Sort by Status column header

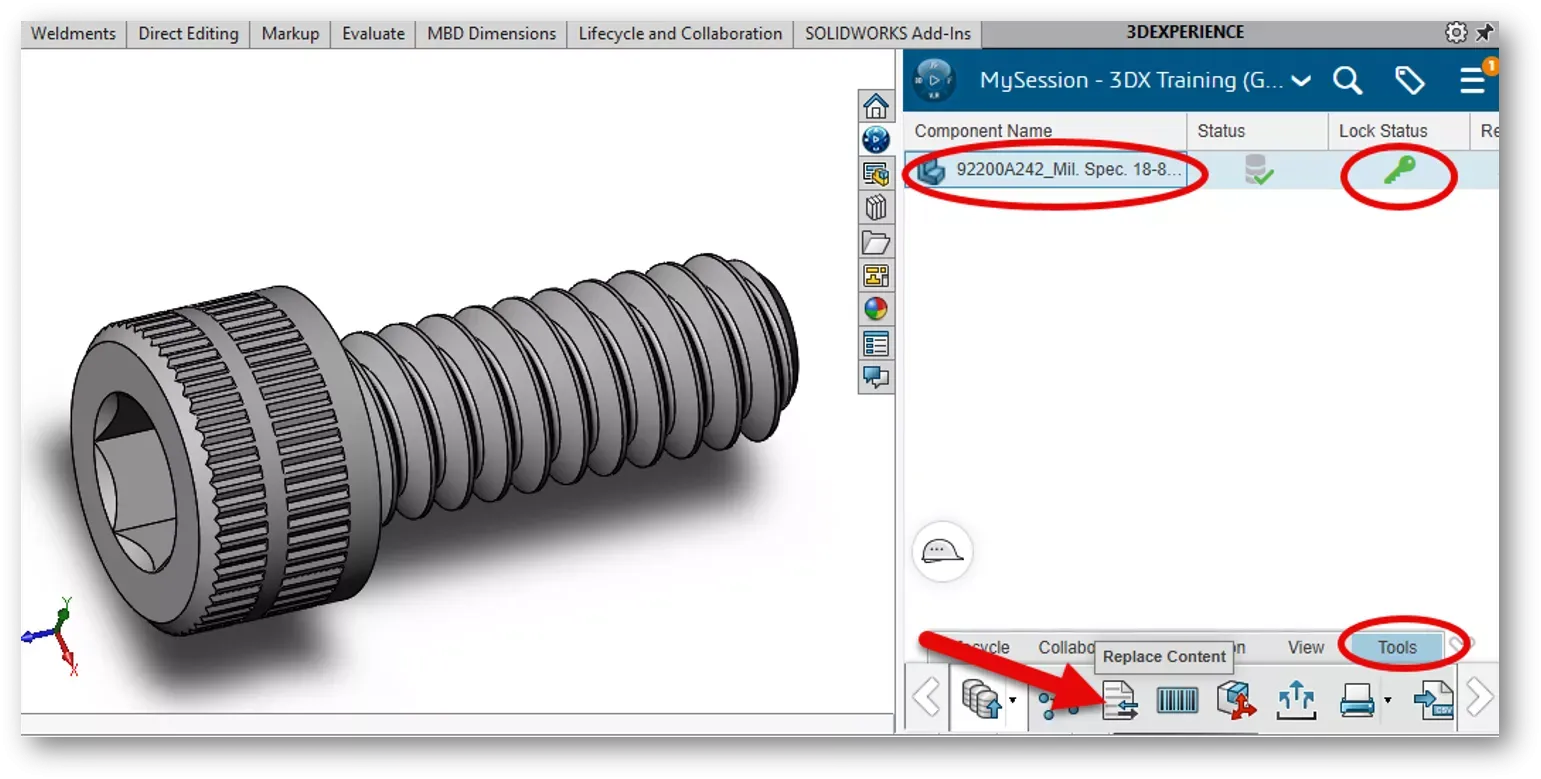pos(1256,131)
